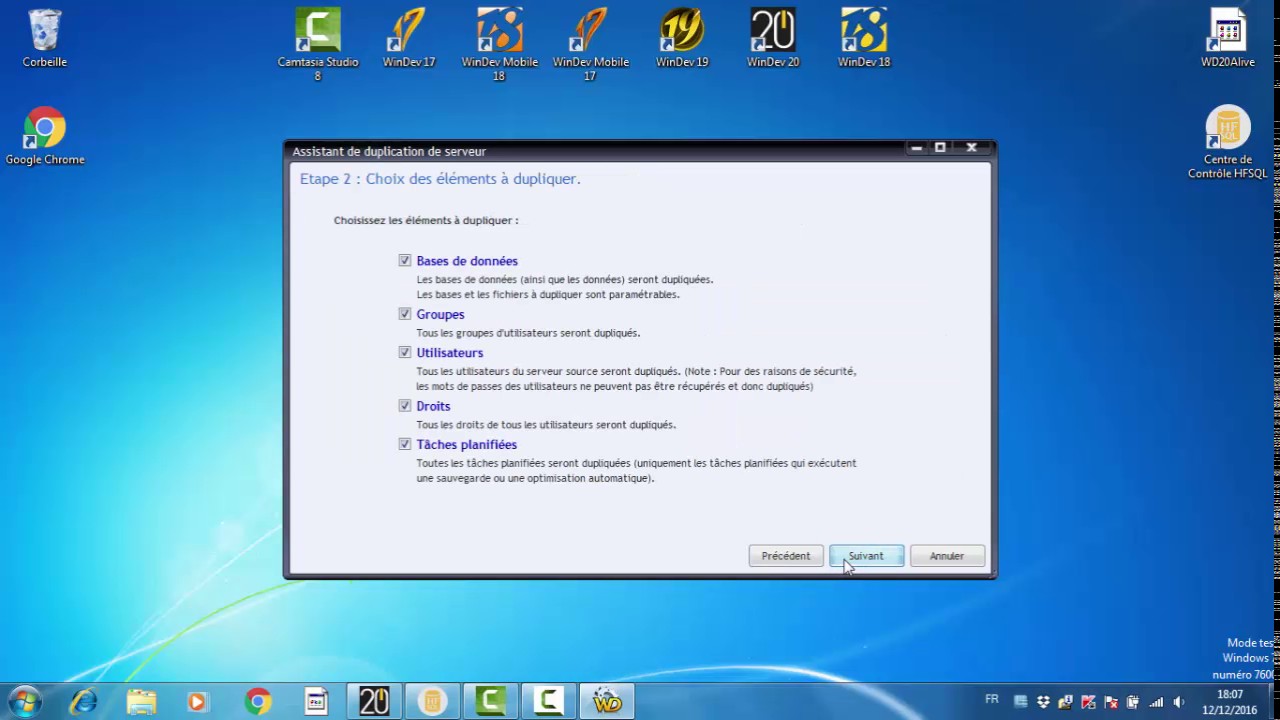Select the Centre de Contrôle HFSQL icon
This screenshot has height=720, width=1280.
point(1228,143)
